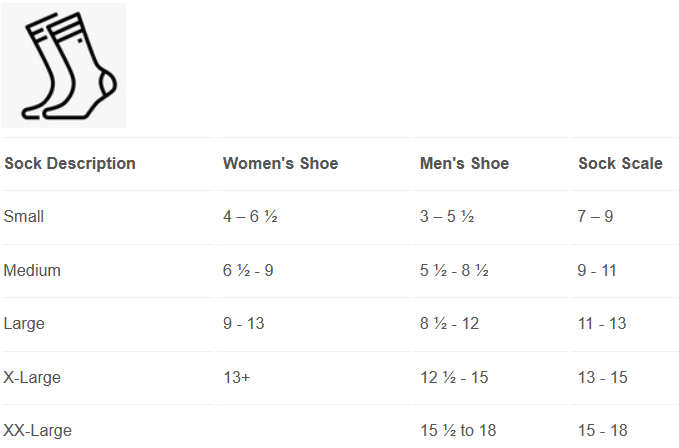Click the Small row label

point(24,217)
